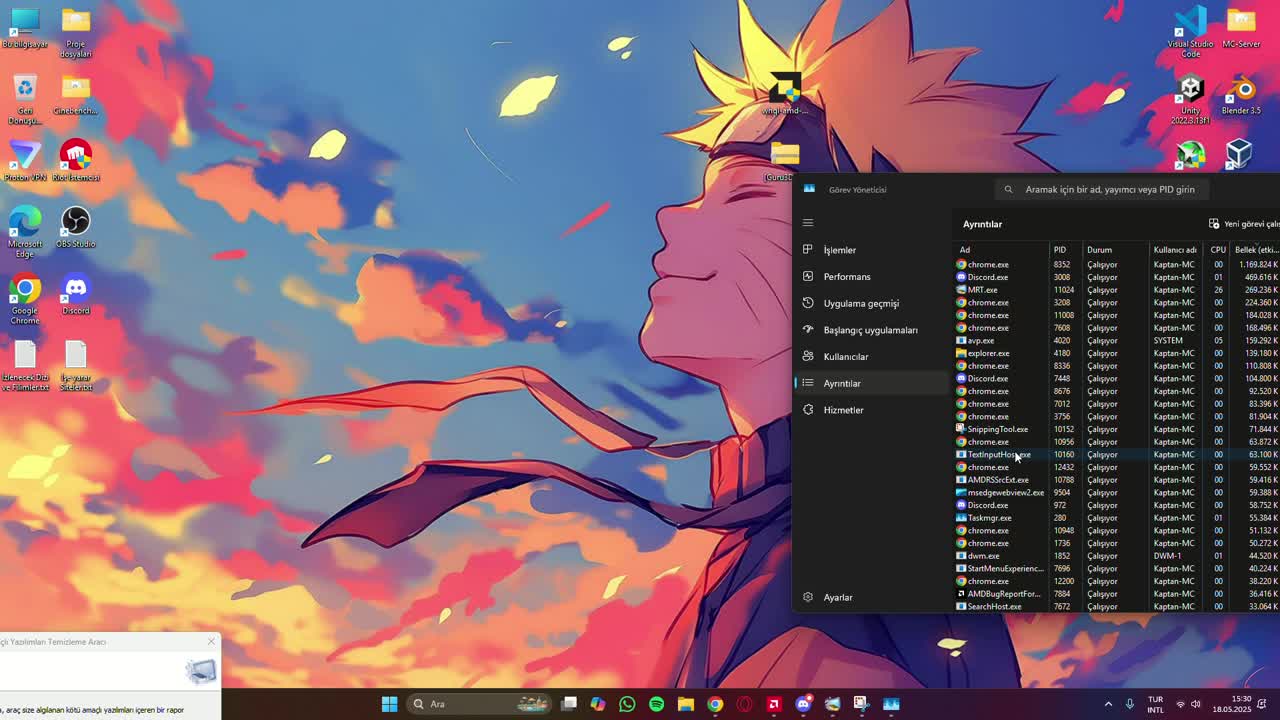Click the Task Manager process search box
Image resolution: width=1280 pixels, height=720 pixels.
pos(1108,189)
